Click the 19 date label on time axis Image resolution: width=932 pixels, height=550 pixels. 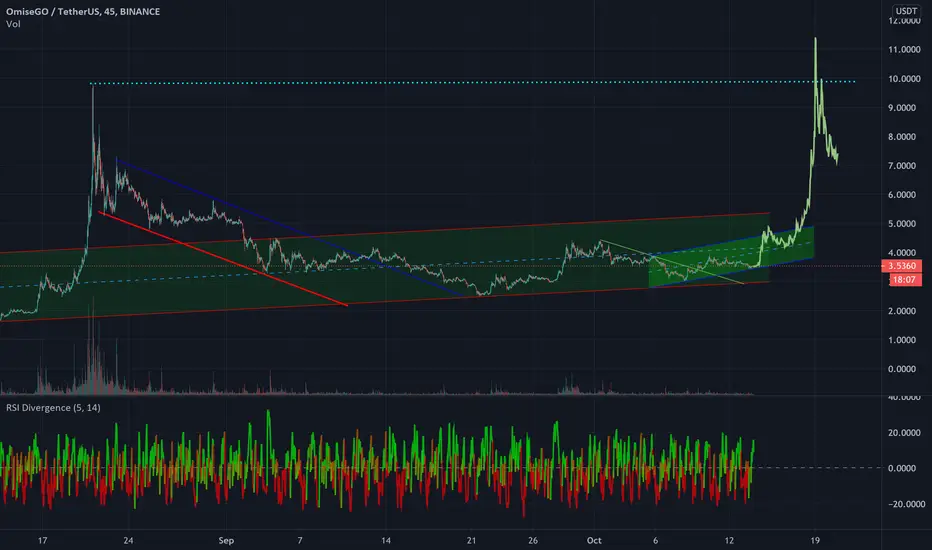815,540
